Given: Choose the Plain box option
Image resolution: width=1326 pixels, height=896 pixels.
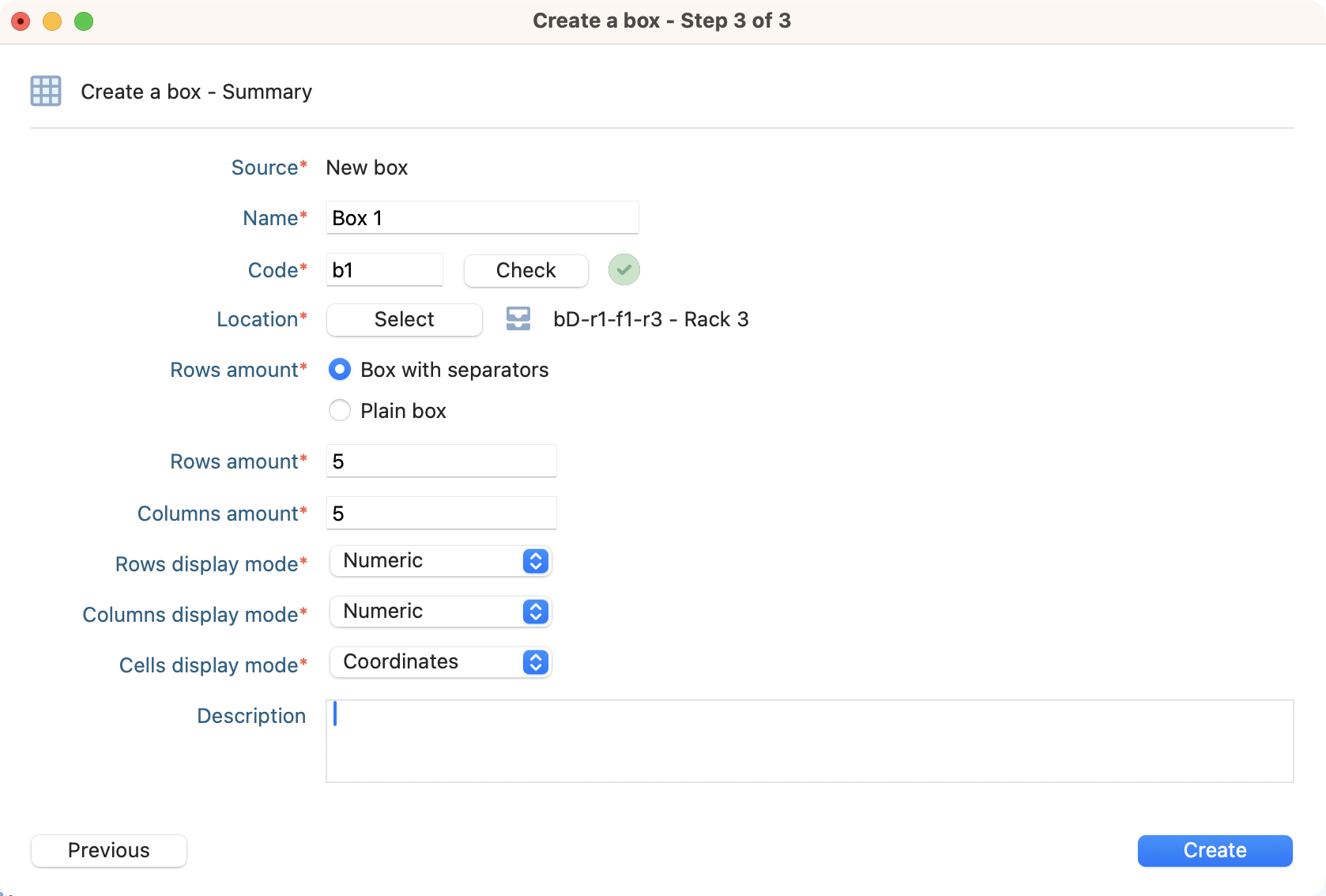Looking at the screenshot, I should [x=340, y=411].
